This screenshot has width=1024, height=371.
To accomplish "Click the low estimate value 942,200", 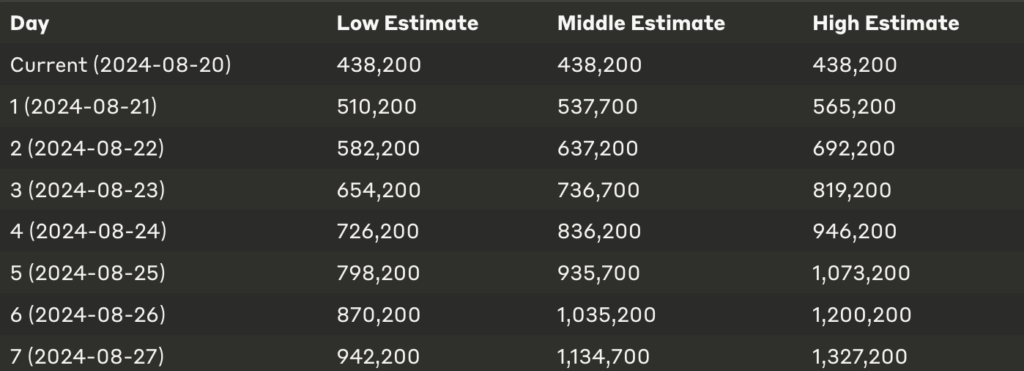I will click(378, 357).
